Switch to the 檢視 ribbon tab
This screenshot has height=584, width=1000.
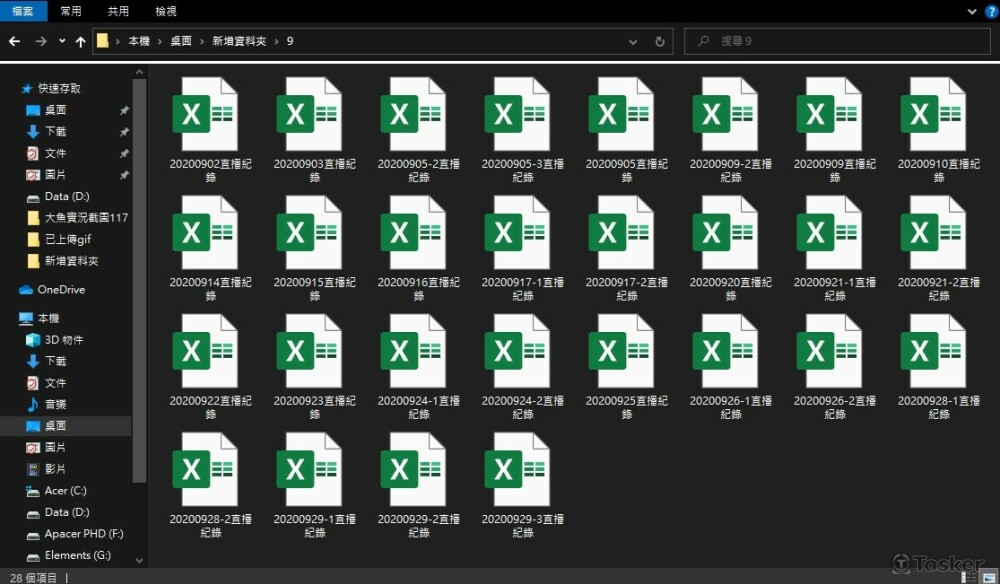166,11
